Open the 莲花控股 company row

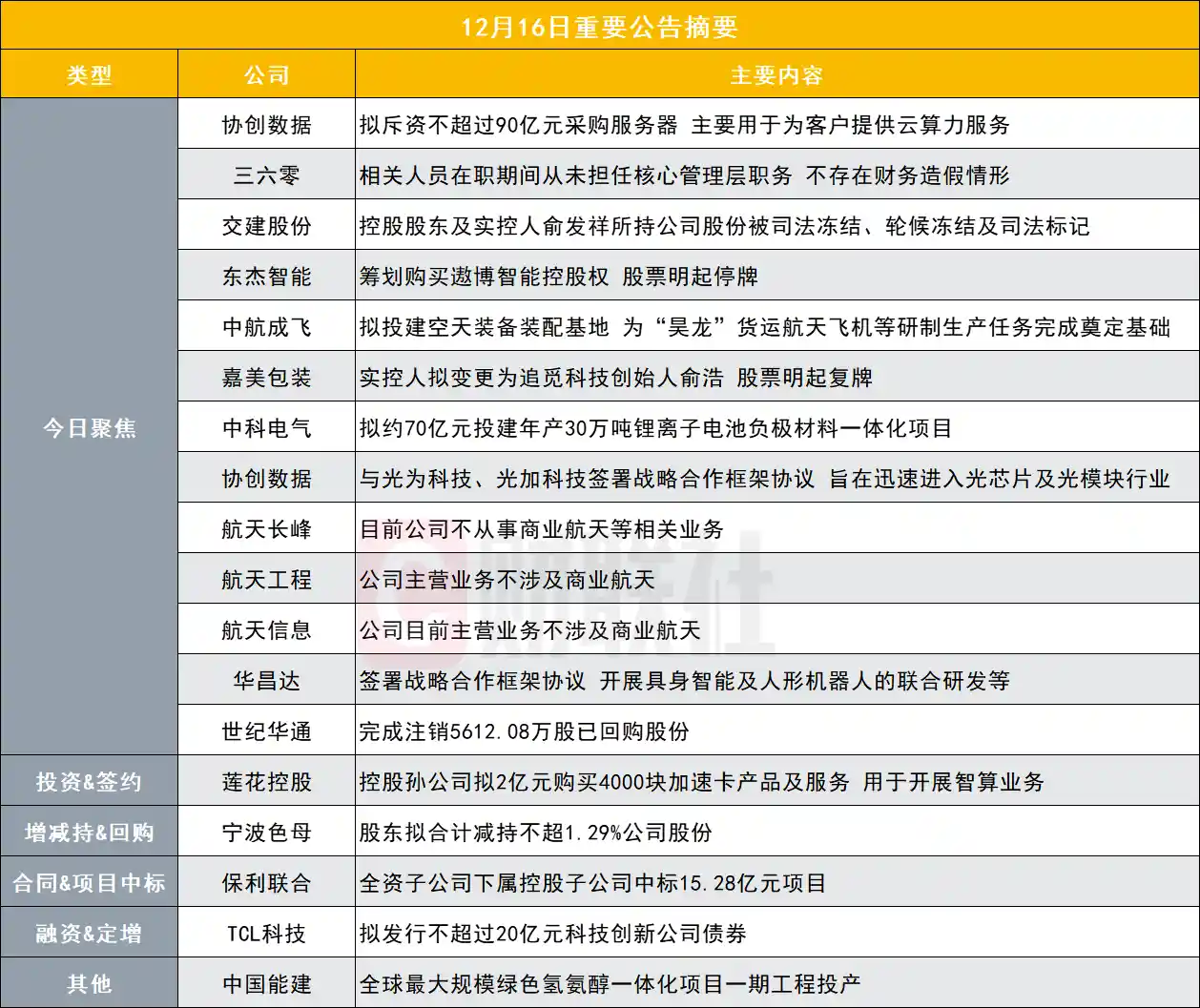(265, 780)
